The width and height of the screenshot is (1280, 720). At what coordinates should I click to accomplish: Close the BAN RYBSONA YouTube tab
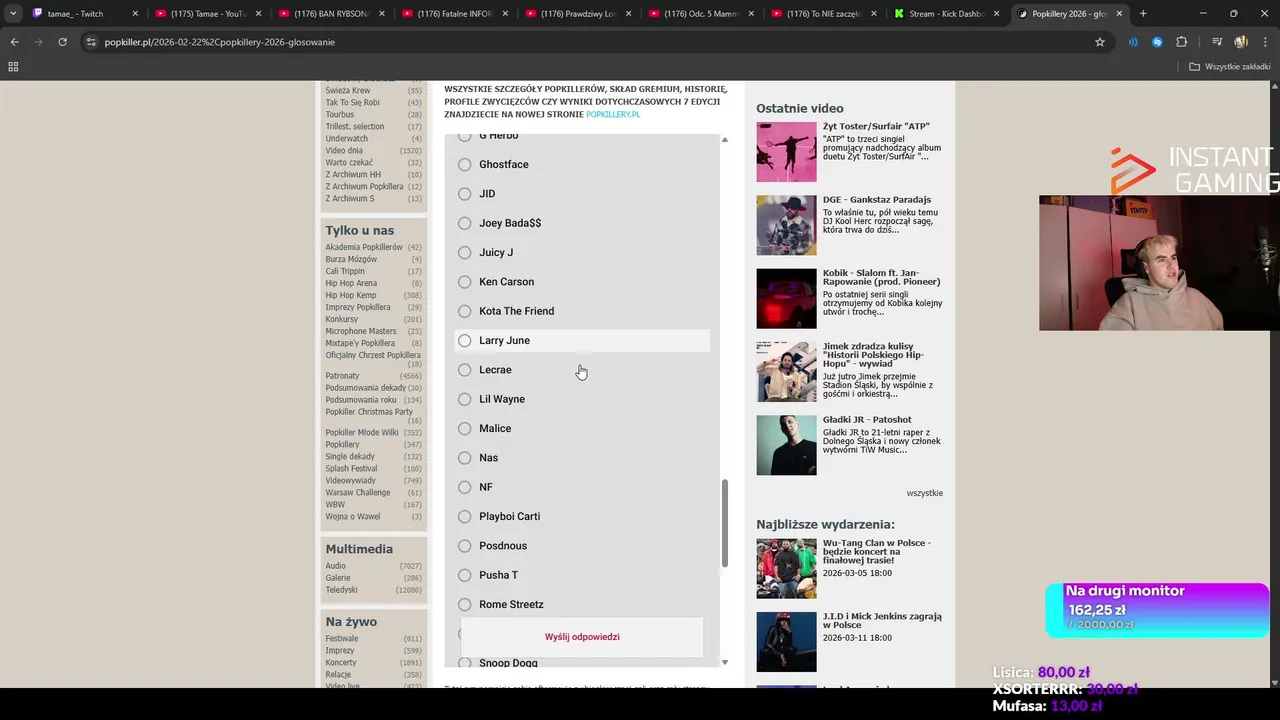click(x=381, y=14)
